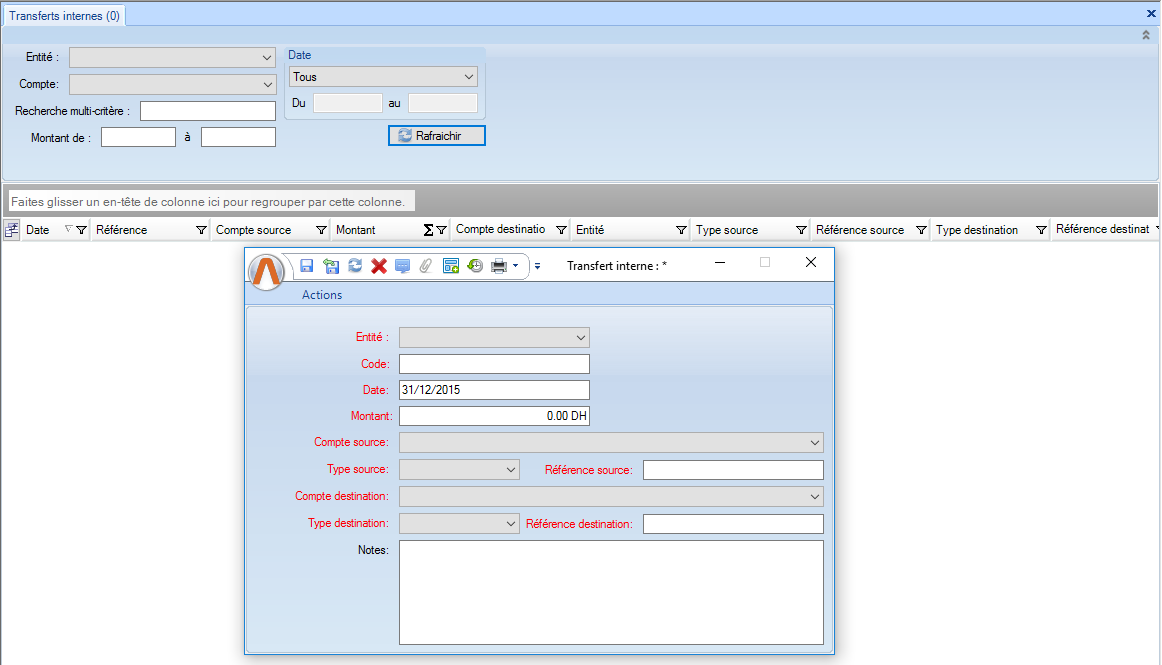Click the Save floppy disk icon
The width and height of the screenshot is (1162, 665).
(x=307, y=266)
